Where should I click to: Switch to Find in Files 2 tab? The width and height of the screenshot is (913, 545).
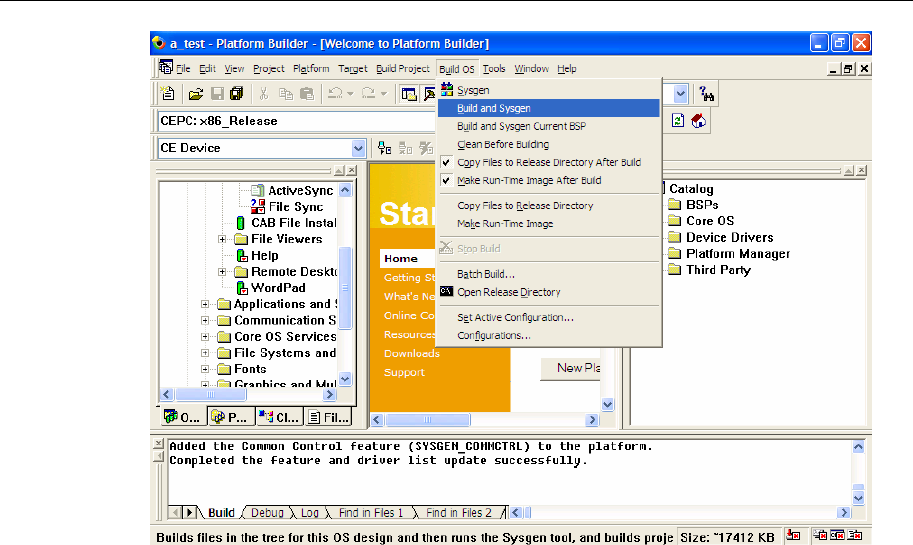click(459, 512)
